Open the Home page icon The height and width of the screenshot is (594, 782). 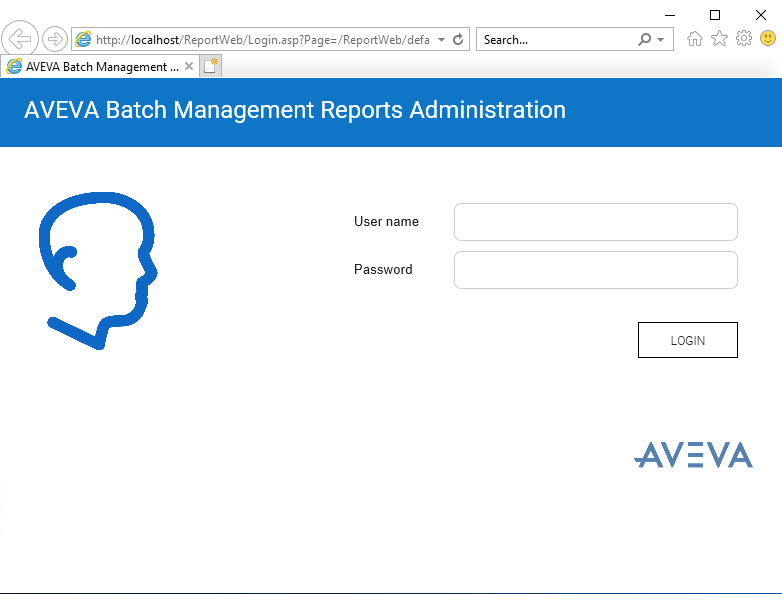695,38
